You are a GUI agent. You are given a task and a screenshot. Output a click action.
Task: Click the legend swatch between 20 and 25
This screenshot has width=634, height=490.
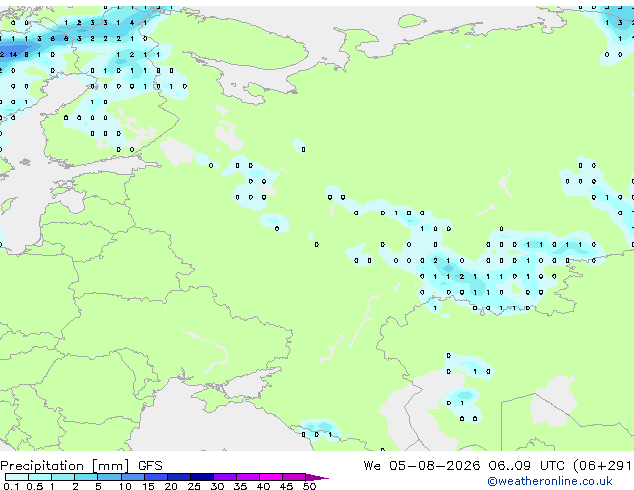coord(178,477)
